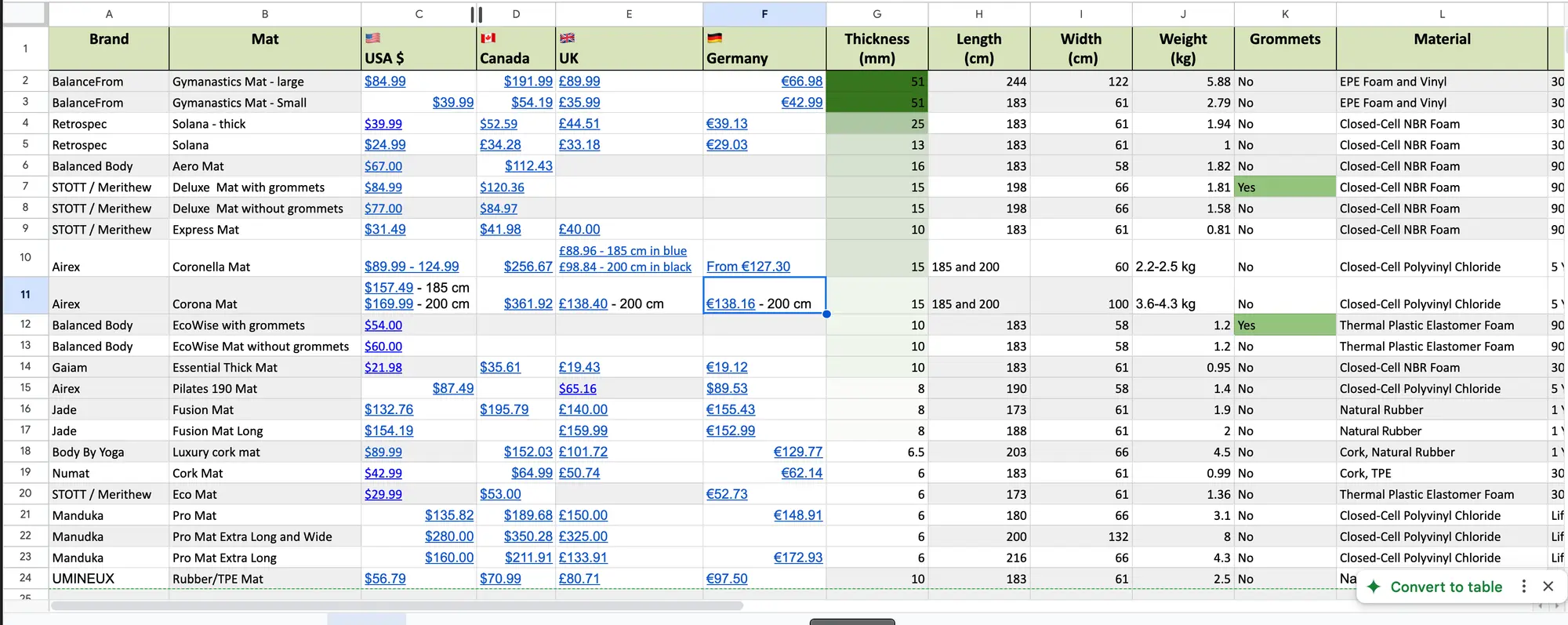Select the Brand header cell

109,49
